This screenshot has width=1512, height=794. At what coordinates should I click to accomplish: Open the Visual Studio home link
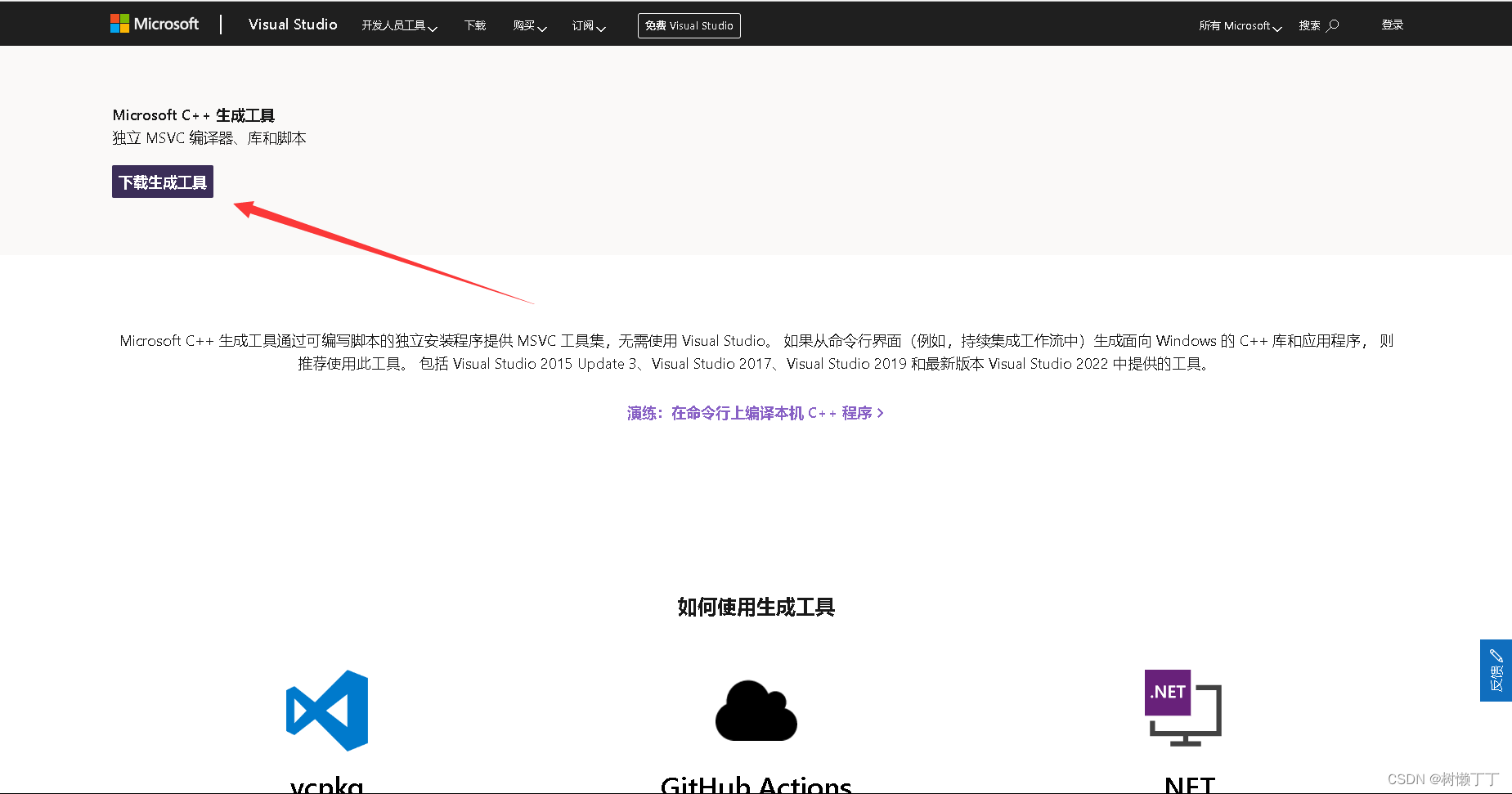point(293,25)
